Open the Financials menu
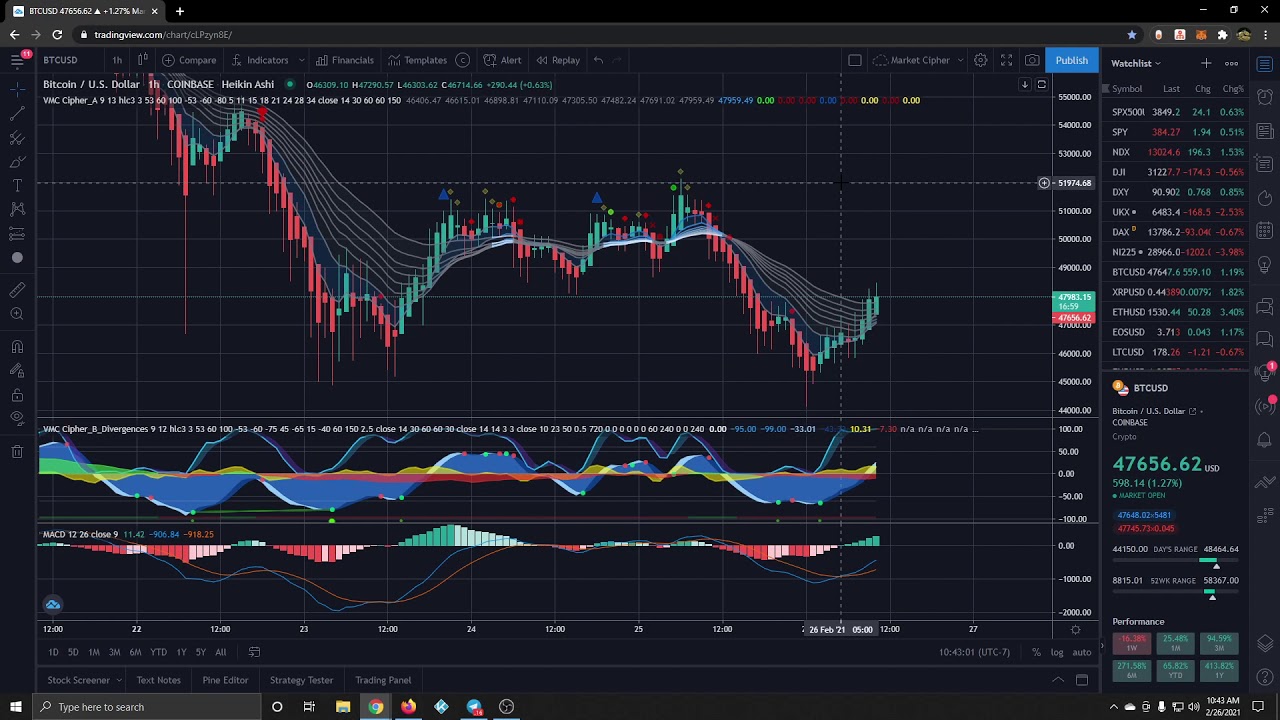The width and height of the screenshot is (1280, 720). [x=344, y=60]
